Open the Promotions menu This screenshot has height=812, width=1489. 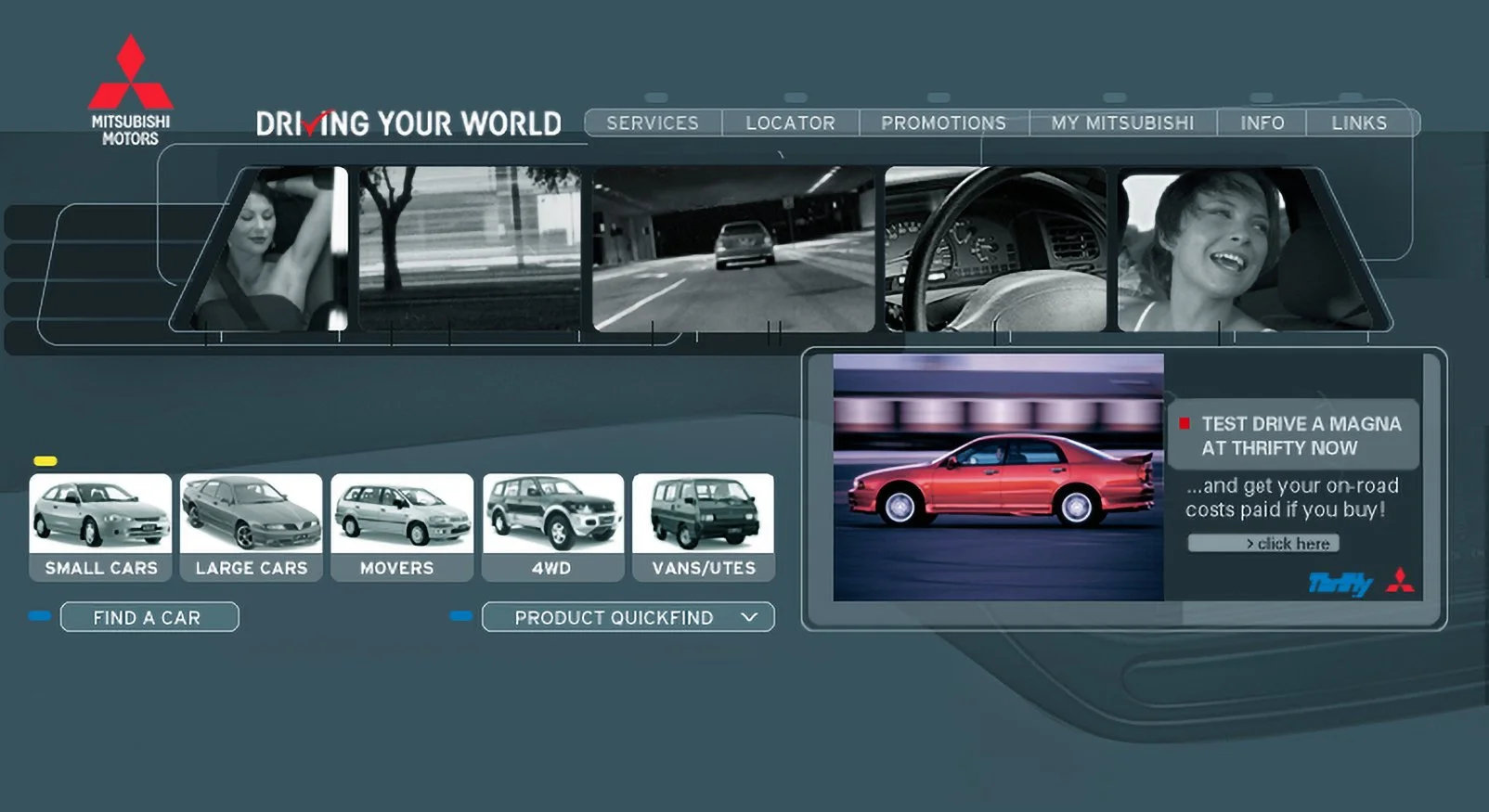coord(943,122)
